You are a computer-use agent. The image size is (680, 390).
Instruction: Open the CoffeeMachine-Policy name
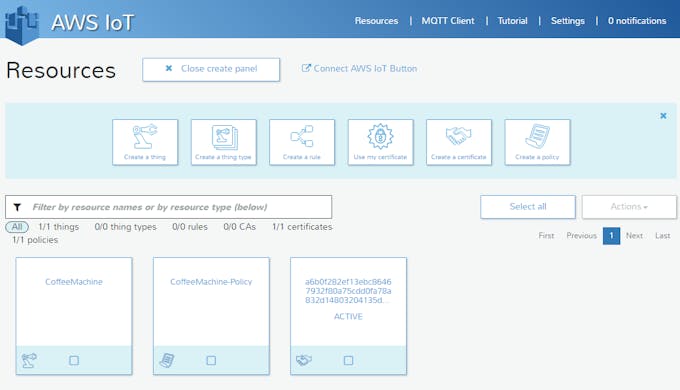[x=211, y=282]
